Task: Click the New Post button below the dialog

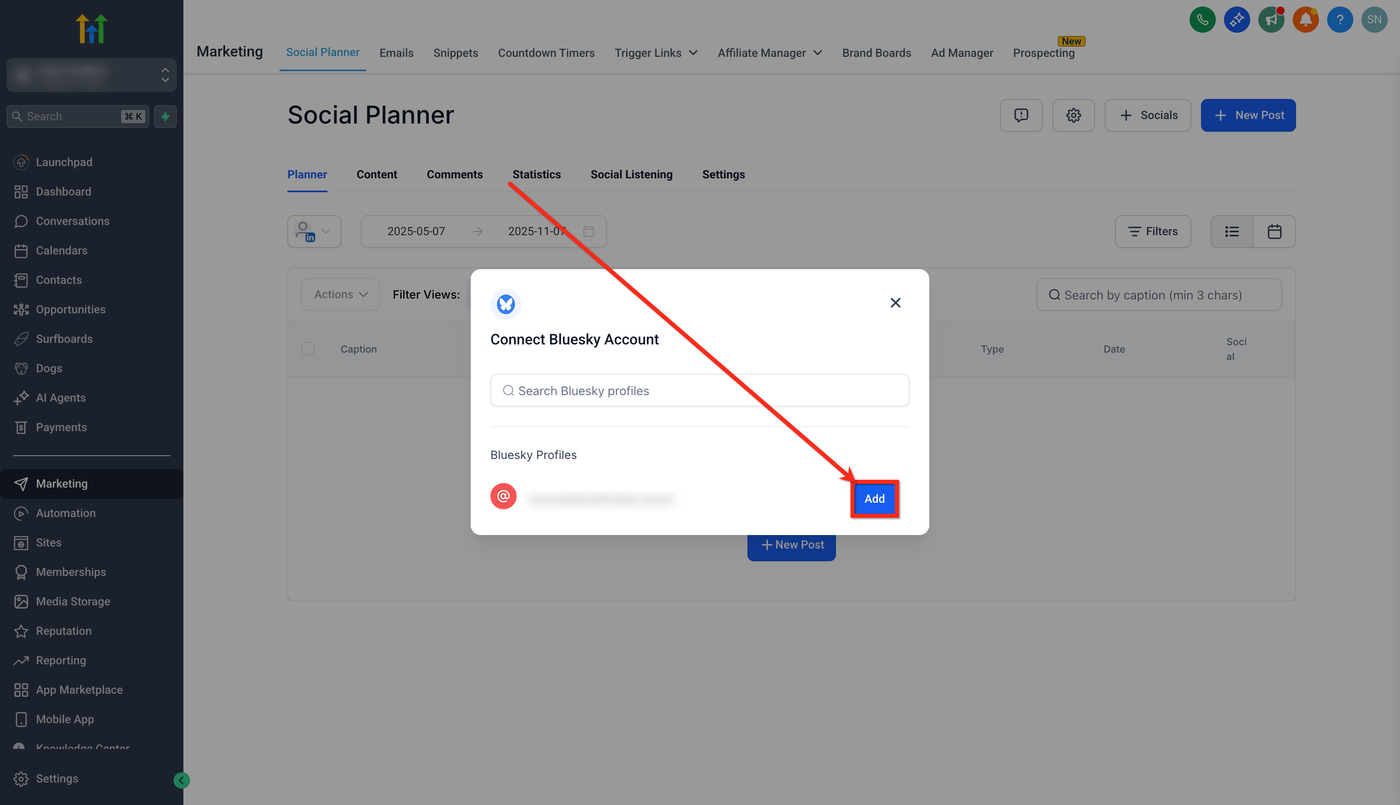Action: pyautogui.click(x=792, y=546)
